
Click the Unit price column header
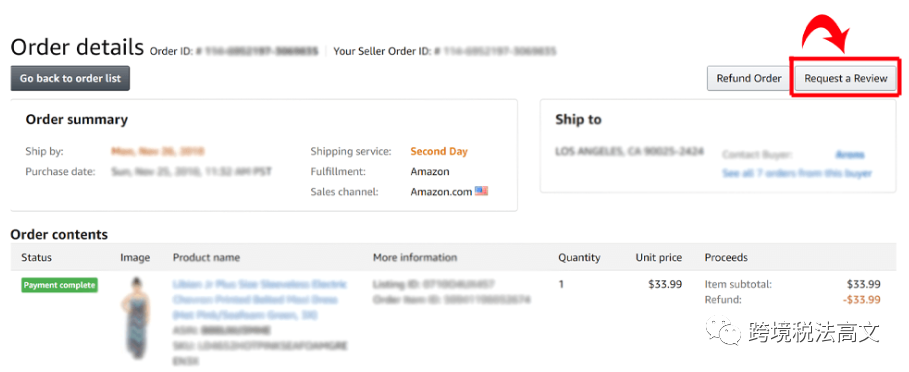(x=659, y=257)
